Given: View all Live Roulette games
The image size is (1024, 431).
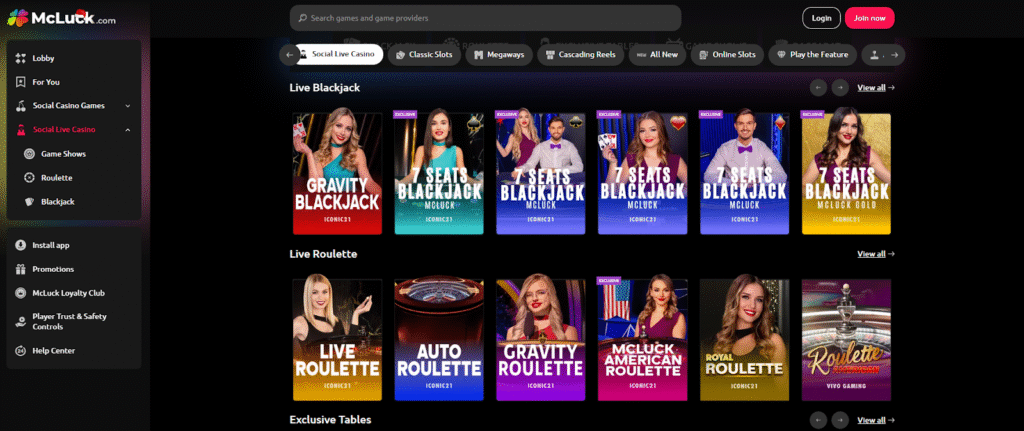Looking at the screenshot, I should (876, 254).
